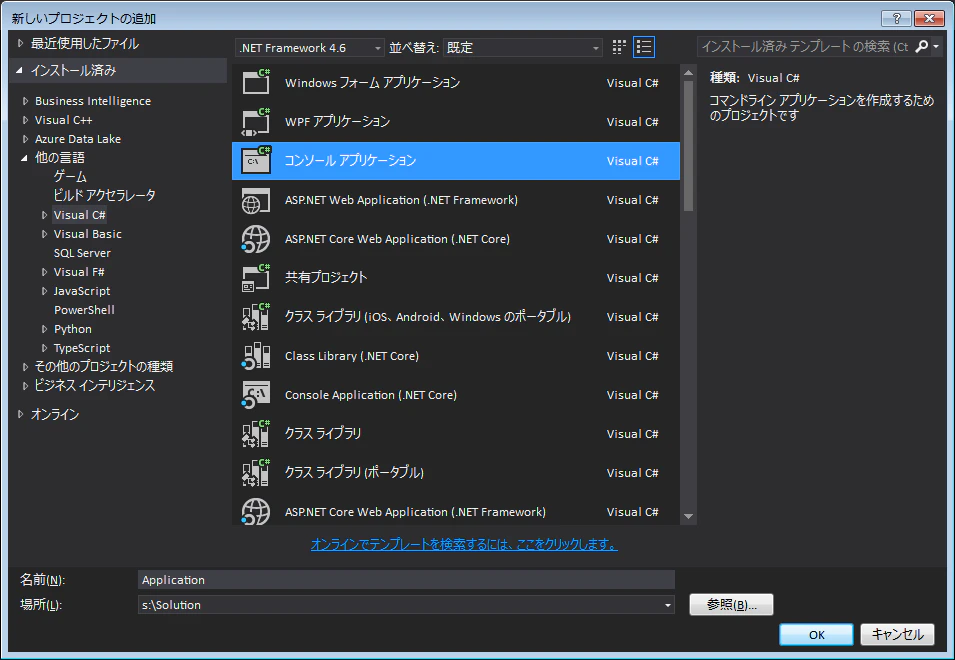Image resolution: width=955 pixels, height=660 pixels.
Task: Open the .NET Framework 4.6 version dropdown
Action: coord(309,47)
